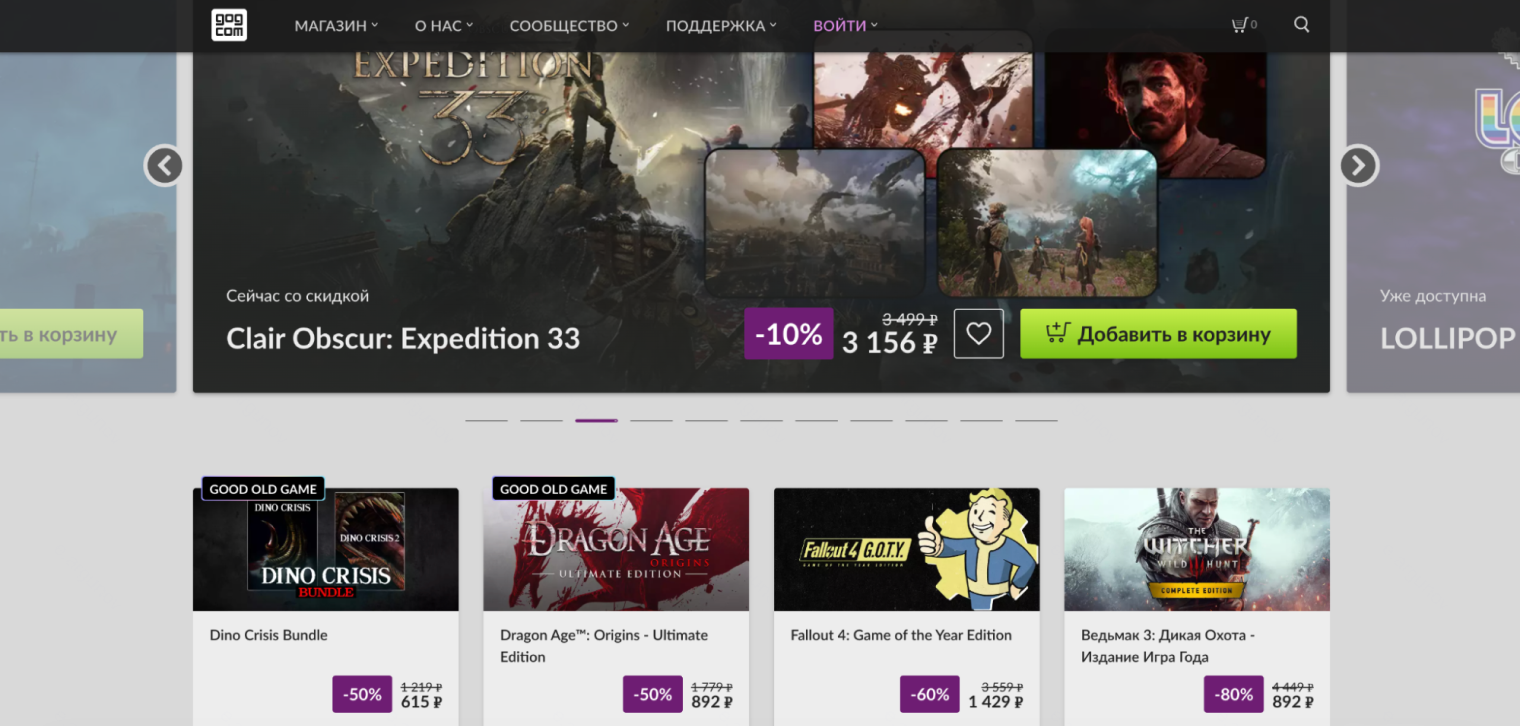
Task: Expand the СООБЩЕСТВО dropdown chevron
Action: tap(625, 26)
